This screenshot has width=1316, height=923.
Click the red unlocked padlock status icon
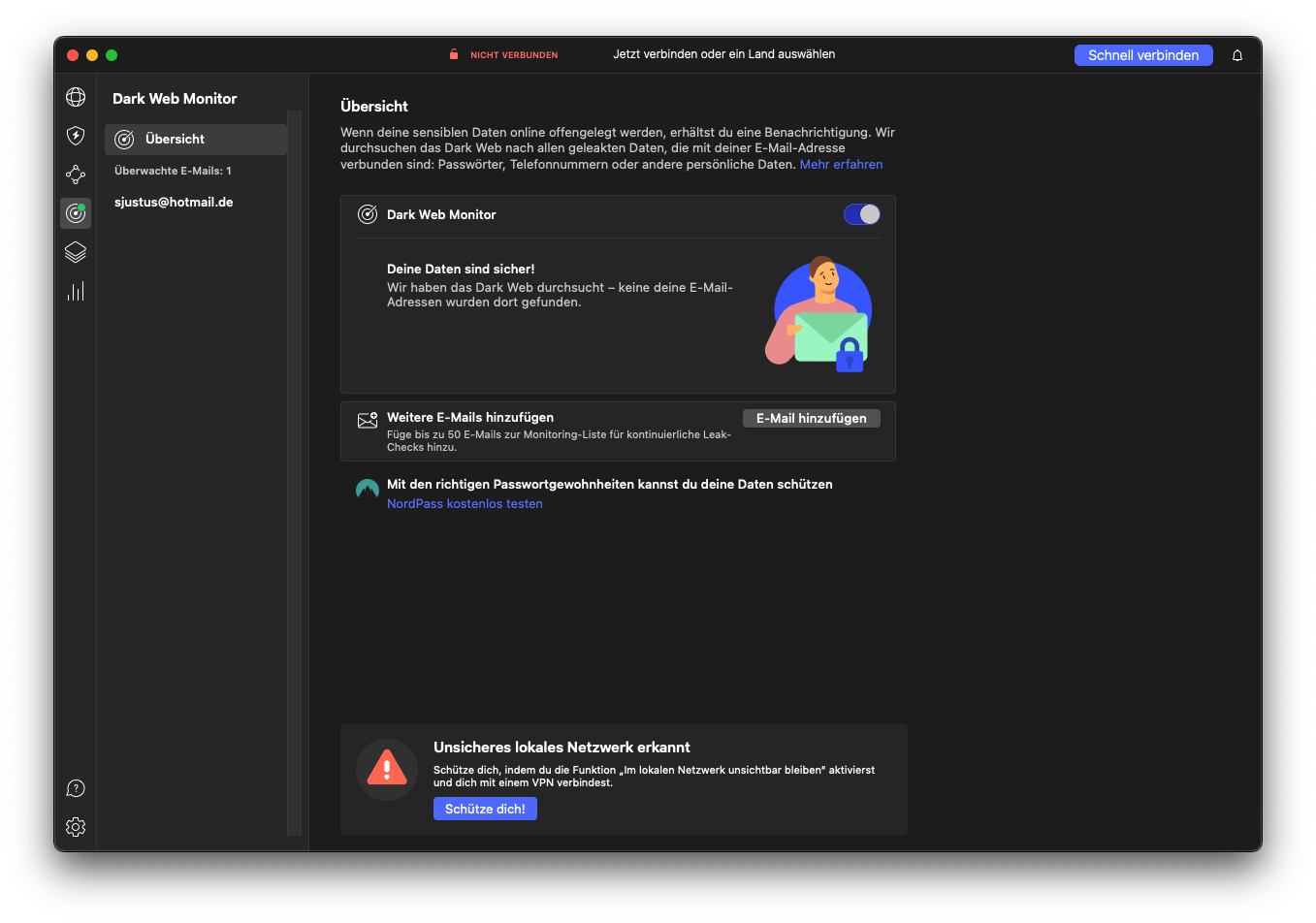(x=454, y=54)
